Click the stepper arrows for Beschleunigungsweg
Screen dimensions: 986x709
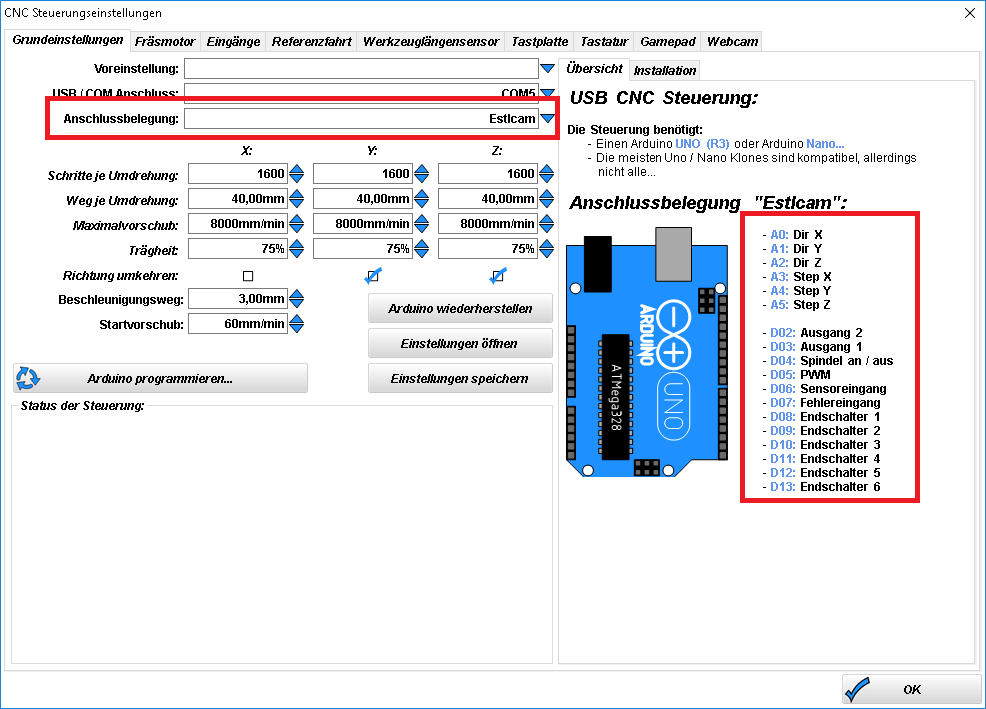[296, 299]
